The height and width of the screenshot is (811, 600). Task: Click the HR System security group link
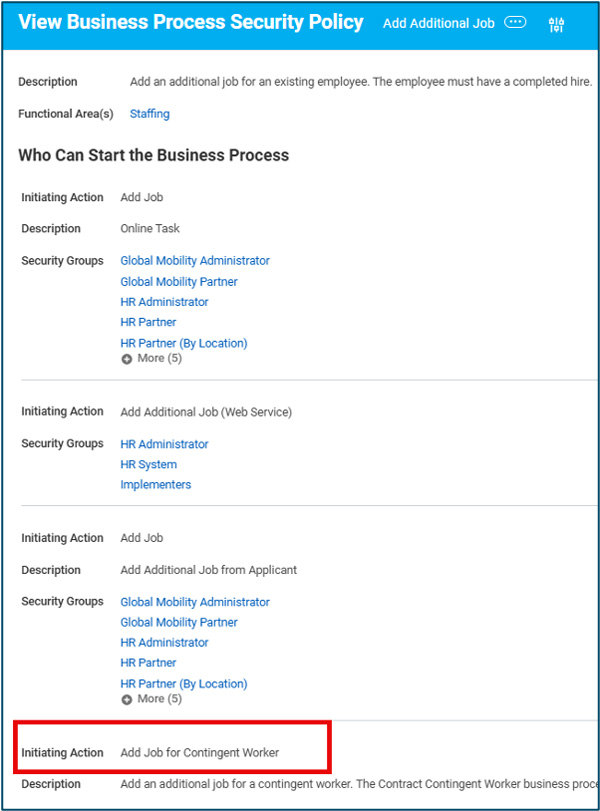[x=149, y=464]
